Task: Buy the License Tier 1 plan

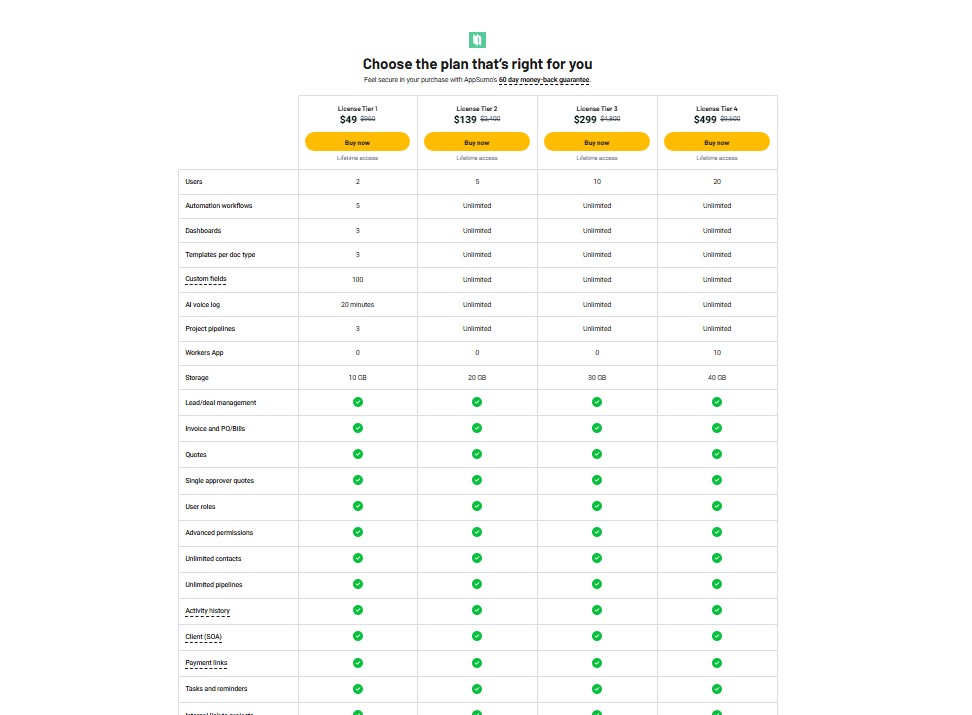Action: 357,141
